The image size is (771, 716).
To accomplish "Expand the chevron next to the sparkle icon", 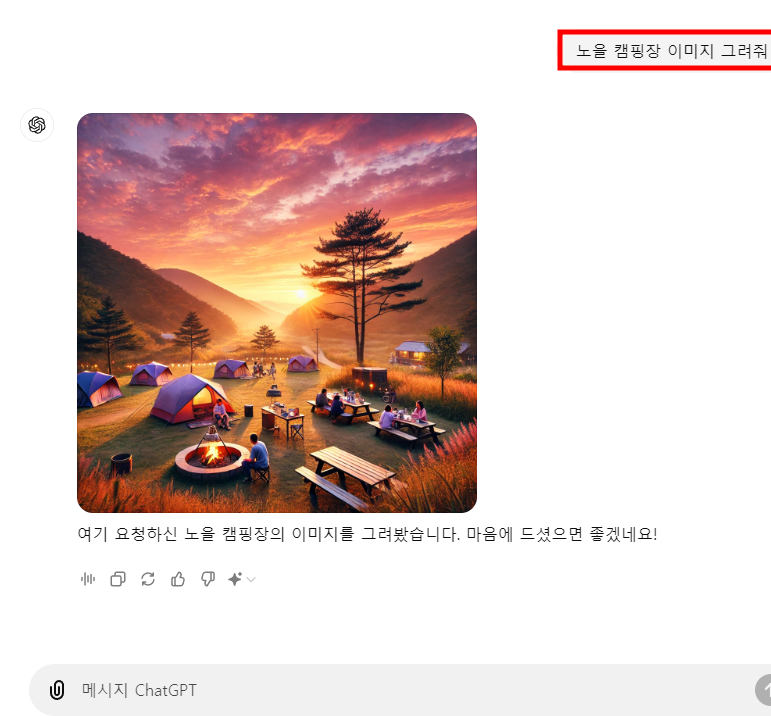I will pyautogui.click(x=251, y=580).
